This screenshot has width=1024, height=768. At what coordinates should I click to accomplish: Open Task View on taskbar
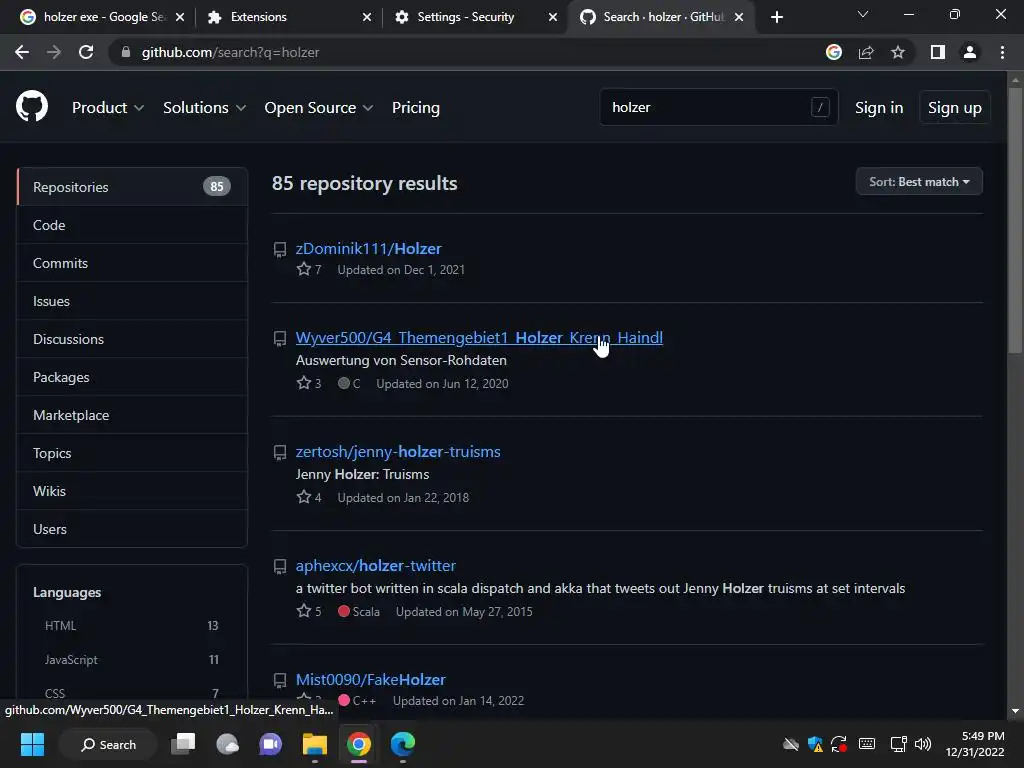tap(183, 744)
